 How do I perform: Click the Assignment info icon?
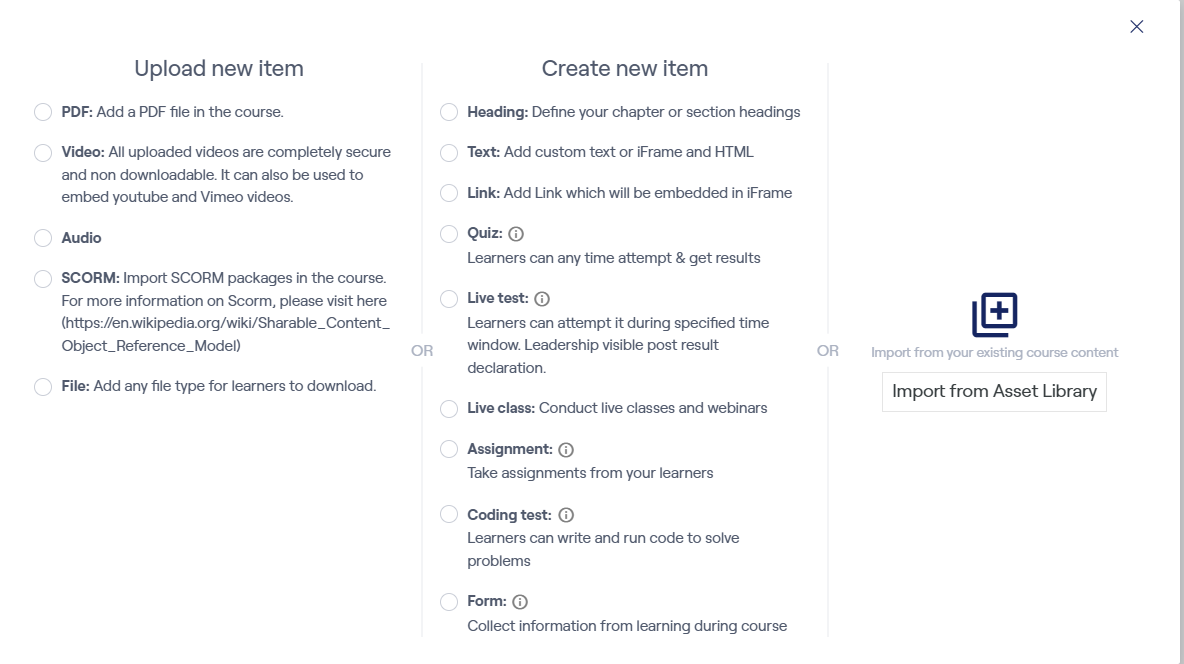[x=566, y=450]
